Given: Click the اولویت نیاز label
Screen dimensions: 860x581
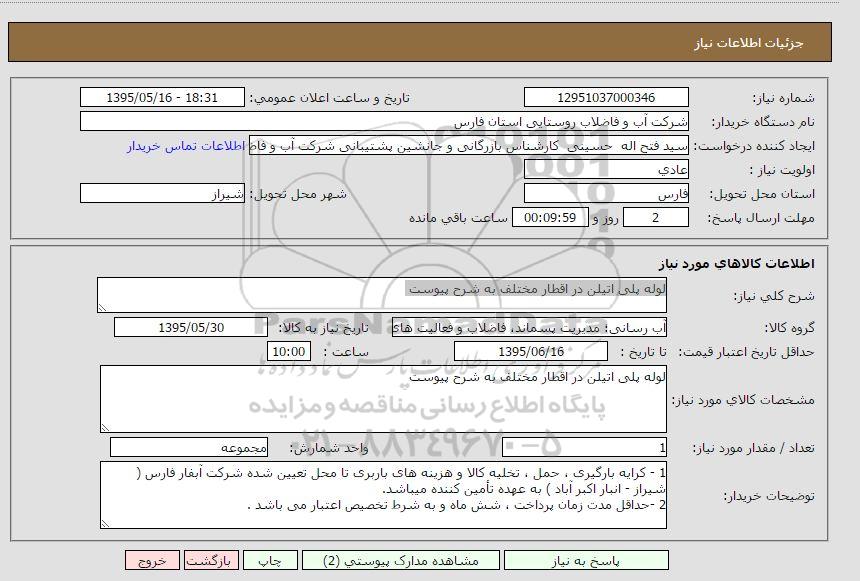Looking at the screenshot, I should [782, 170].
